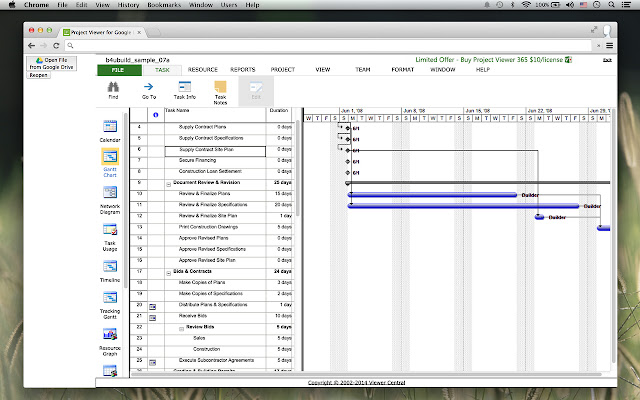The image size is (640, 400).
Task: Open Network Diagram view
Action: (x=110, y=200)
